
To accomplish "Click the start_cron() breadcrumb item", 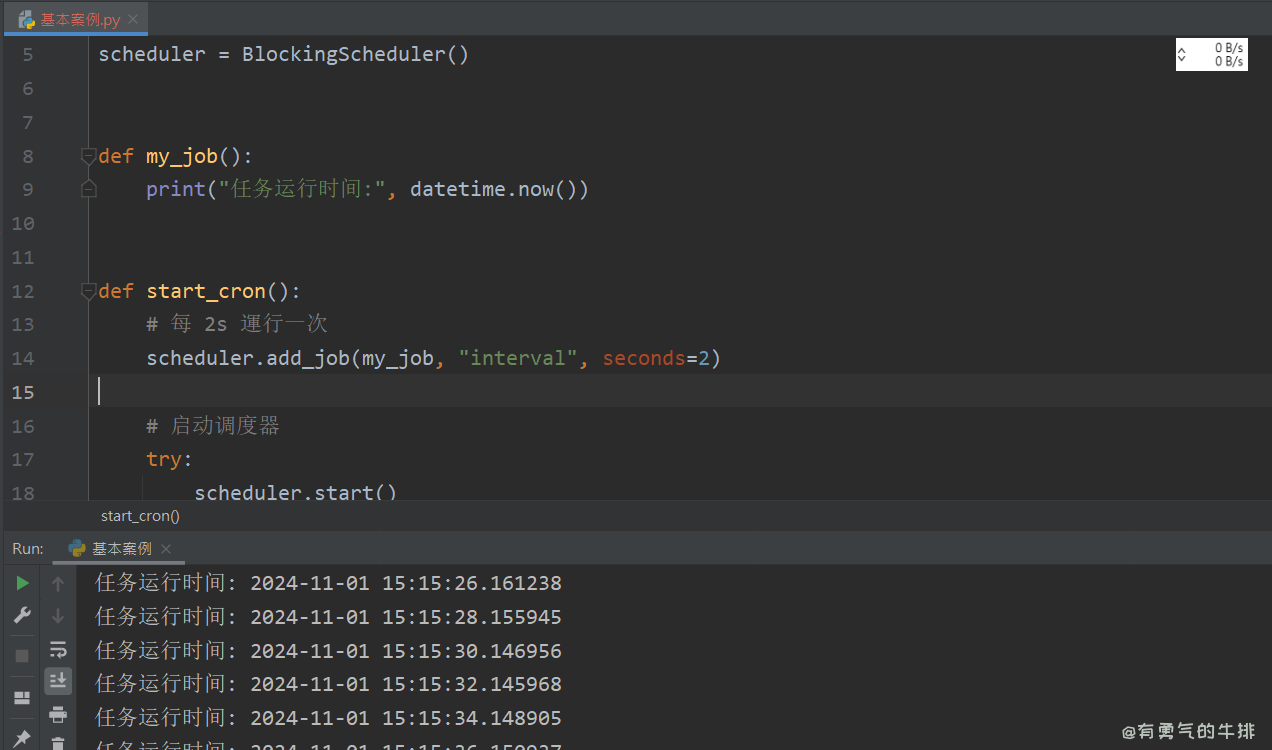I will [139, 515].
